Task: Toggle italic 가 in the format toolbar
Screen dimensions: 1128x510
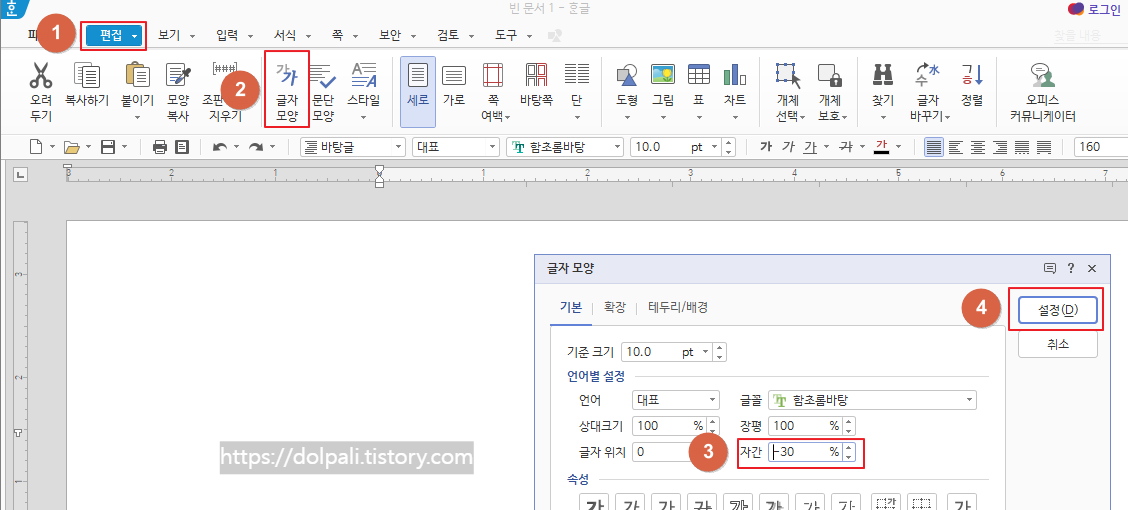Action: [788, 147]
